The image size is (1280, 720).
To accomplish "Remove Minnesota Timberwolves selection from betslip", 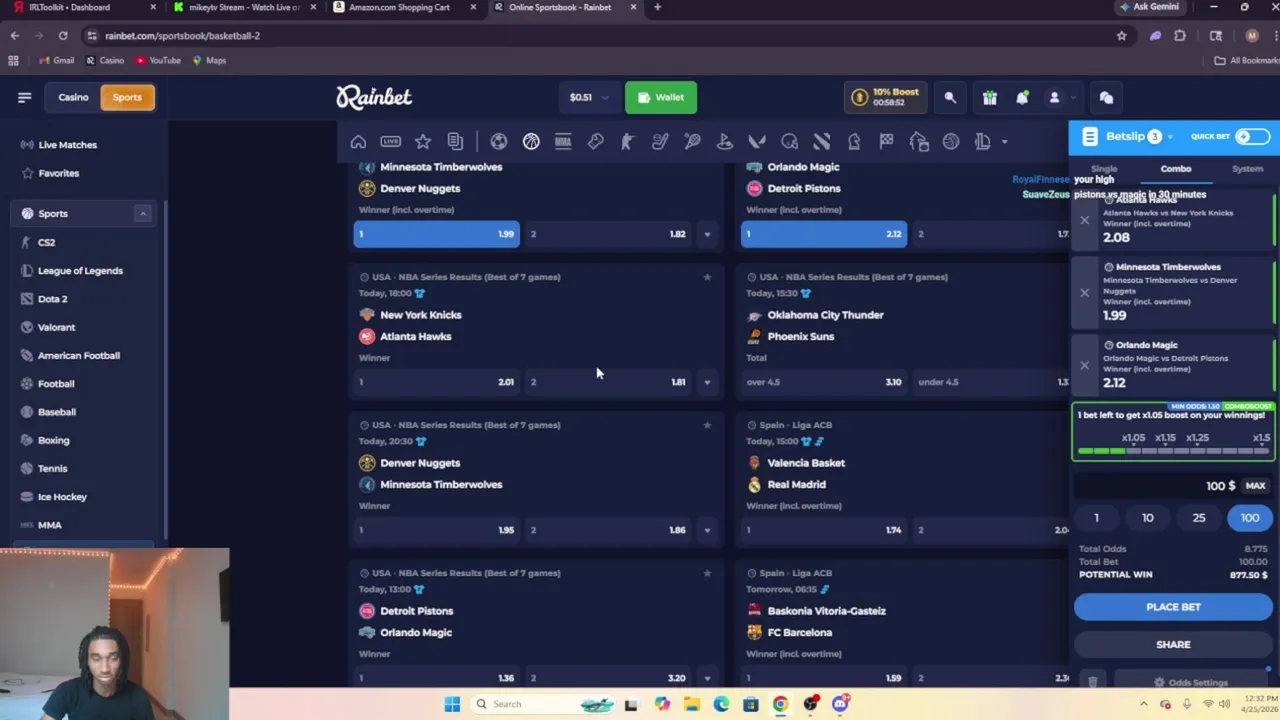I will [x=1085, y=293].
